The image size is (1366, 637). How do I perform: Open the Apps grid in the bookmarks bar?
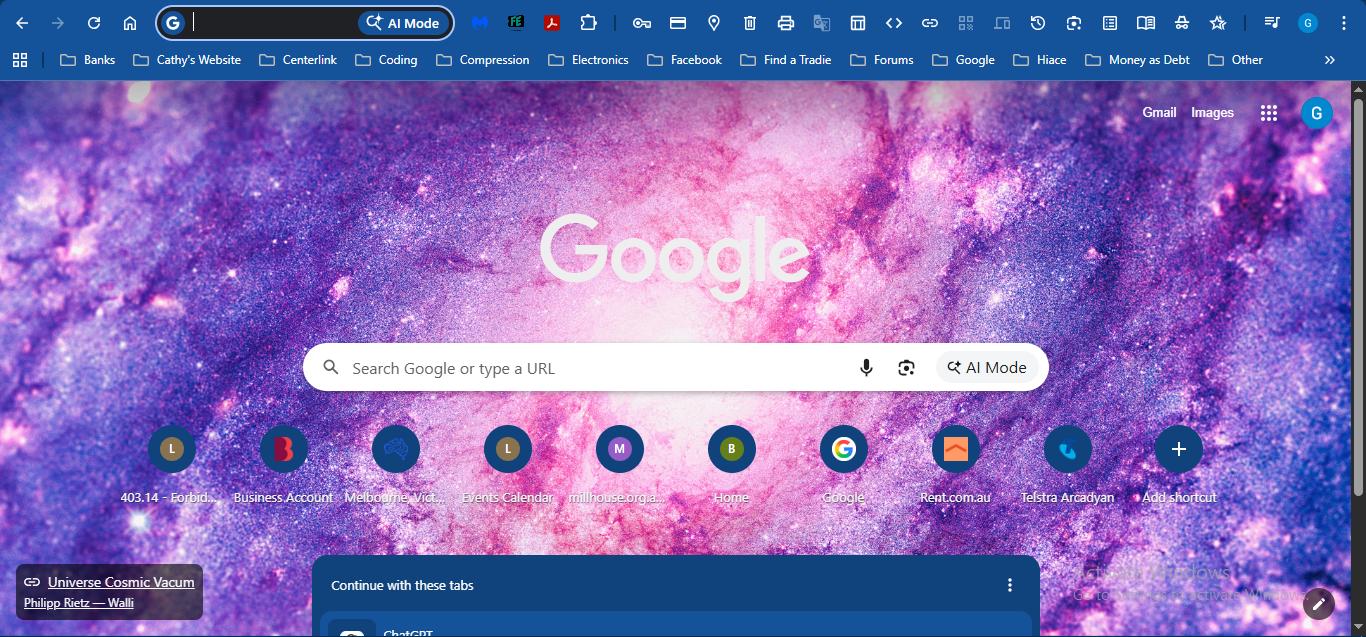coord(20,60)
